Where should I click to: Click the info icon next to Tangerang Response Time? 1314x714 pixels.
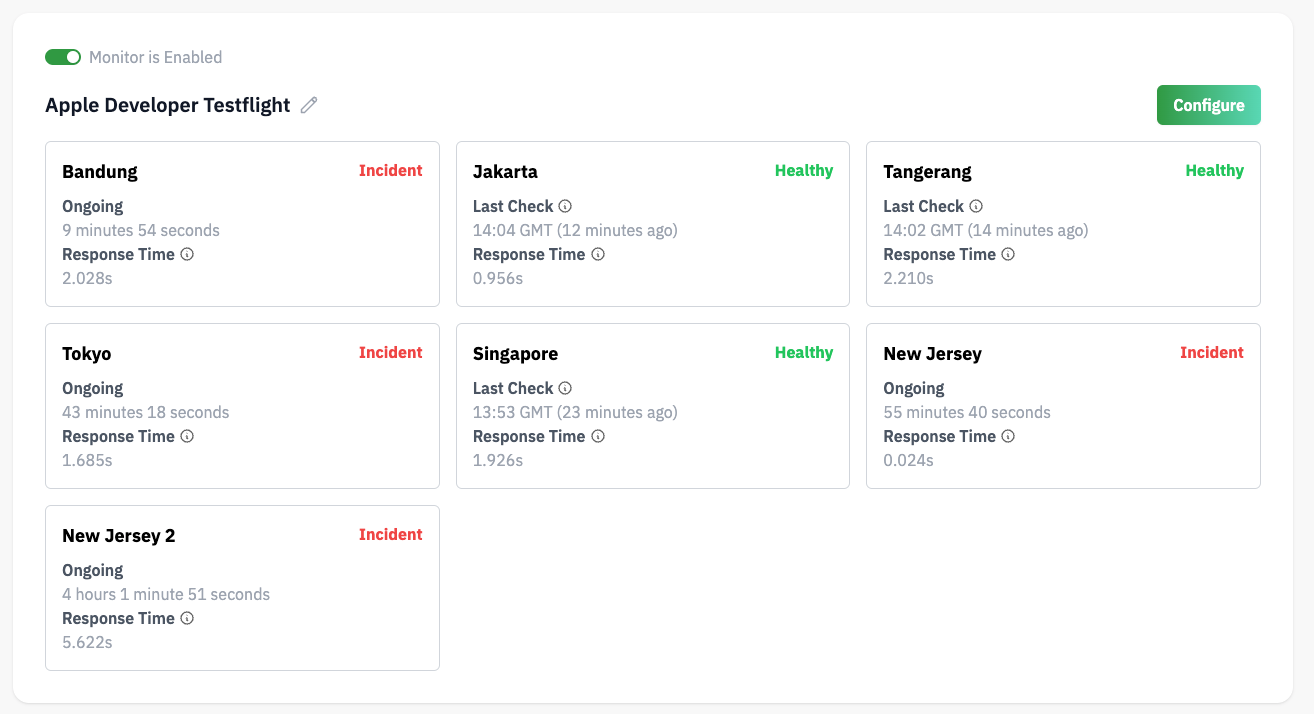(1008, 254)
